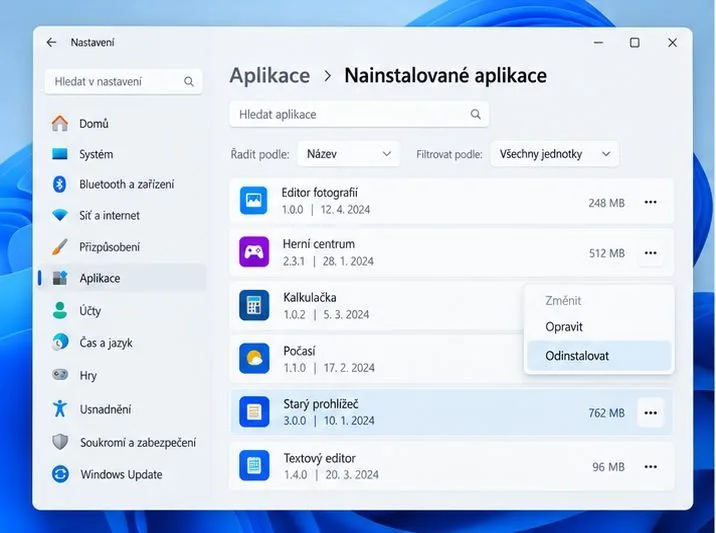Click the Textový editor app icon
This screenshot has height=533, width=716.
(x=254, y=465)
